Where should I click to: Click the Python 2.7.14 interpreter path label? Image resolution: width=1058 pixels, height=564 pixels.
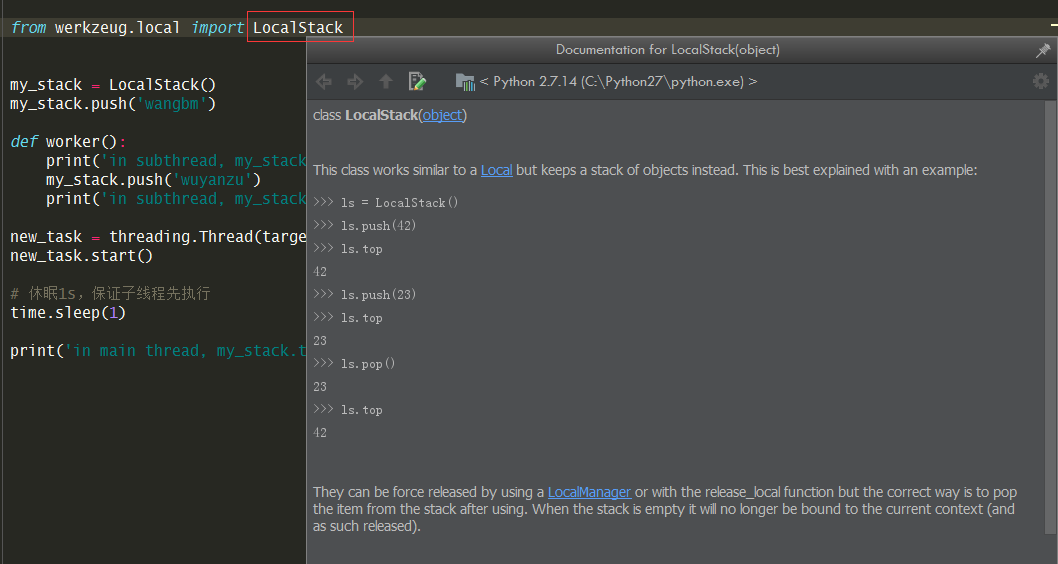618,82
